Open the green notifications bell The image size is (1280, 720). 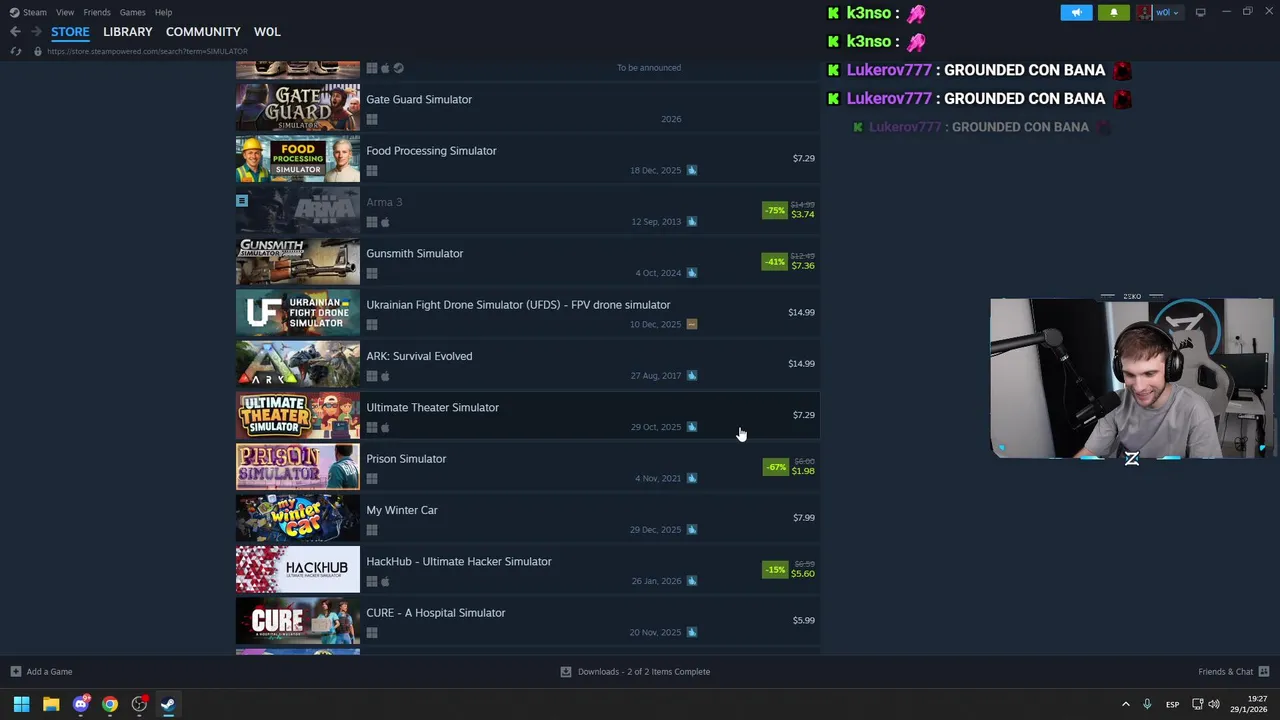(x=1113, y=12)
